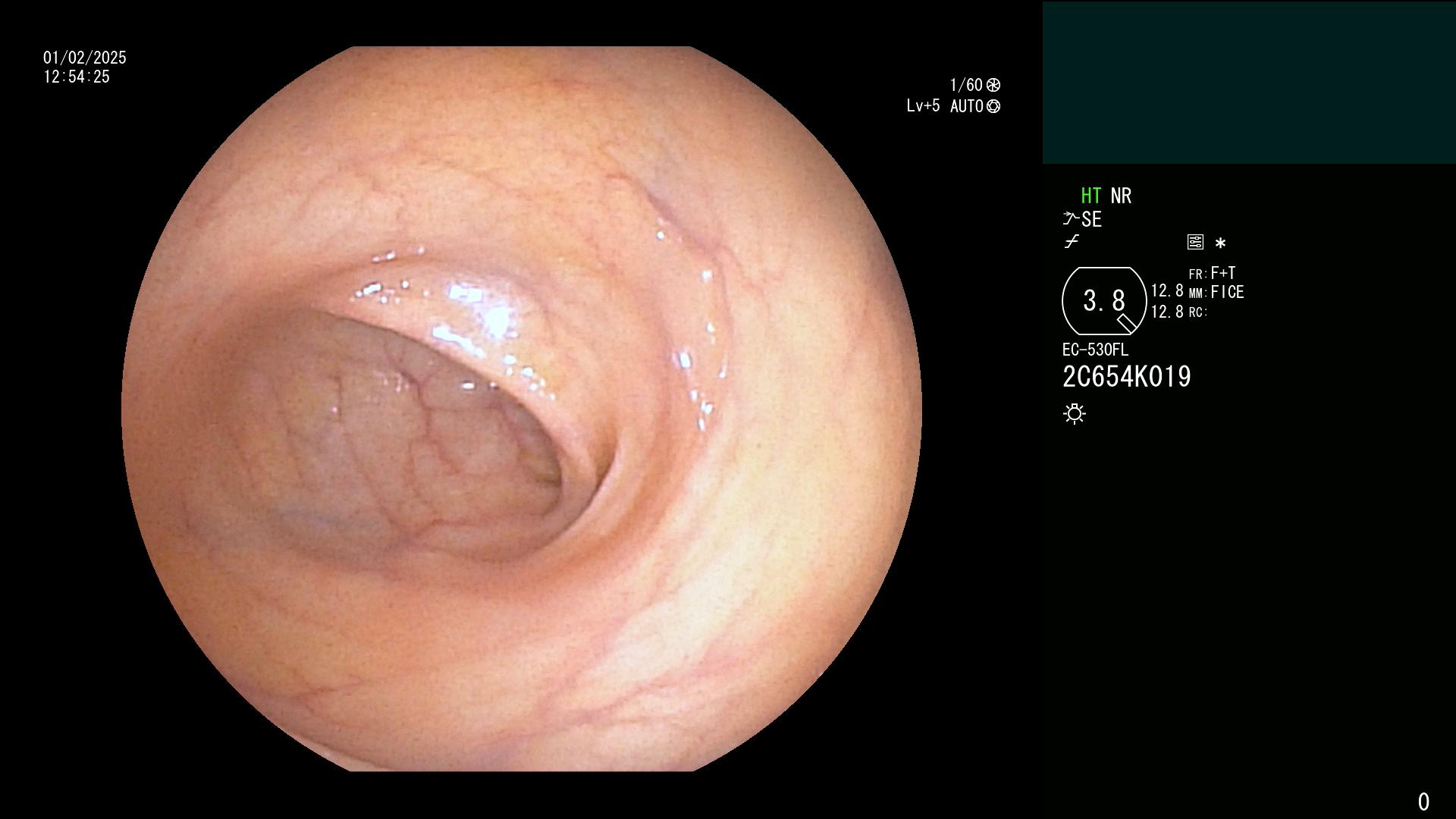Click the MM: FICE setting

pos(1216,292)
